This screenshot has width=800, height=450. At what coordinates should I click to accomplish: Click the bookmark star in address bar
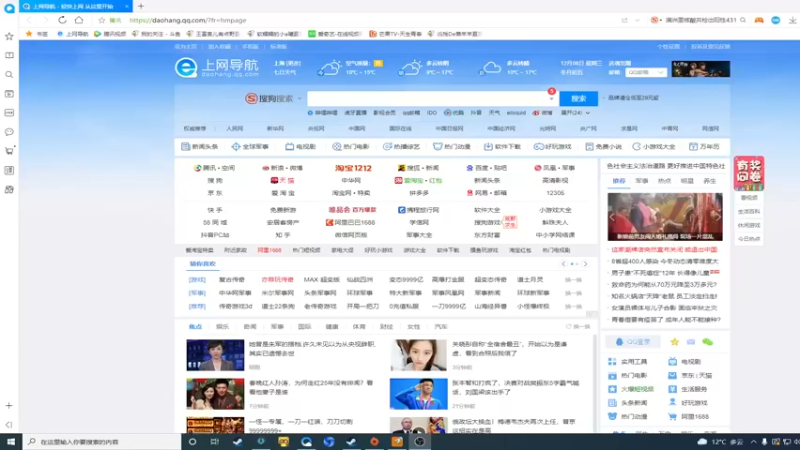102,20
